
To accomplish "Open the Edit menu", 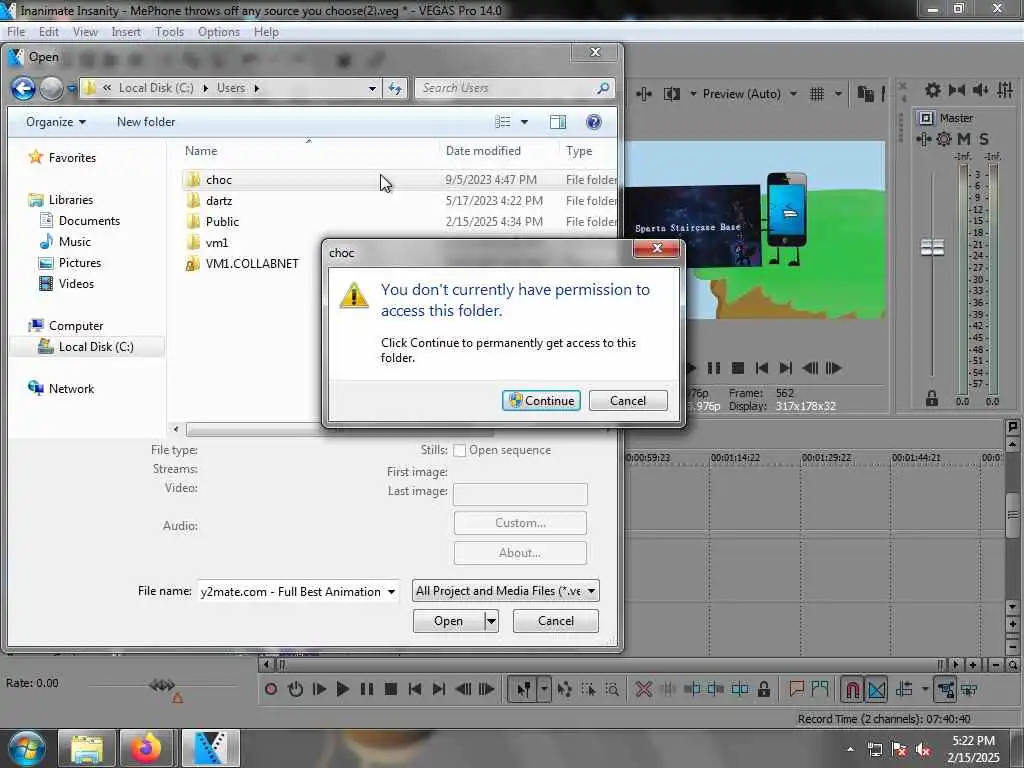I will [48, 32].
